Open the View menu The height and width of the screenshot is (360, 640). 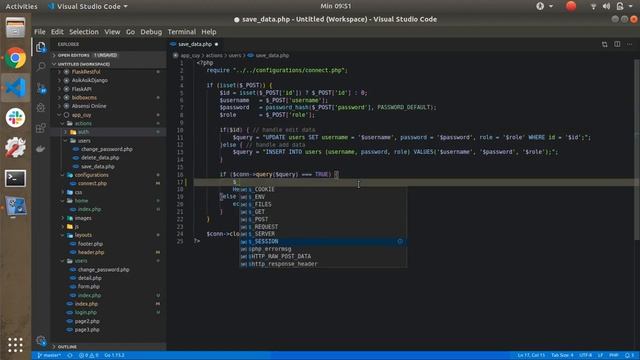112,32
